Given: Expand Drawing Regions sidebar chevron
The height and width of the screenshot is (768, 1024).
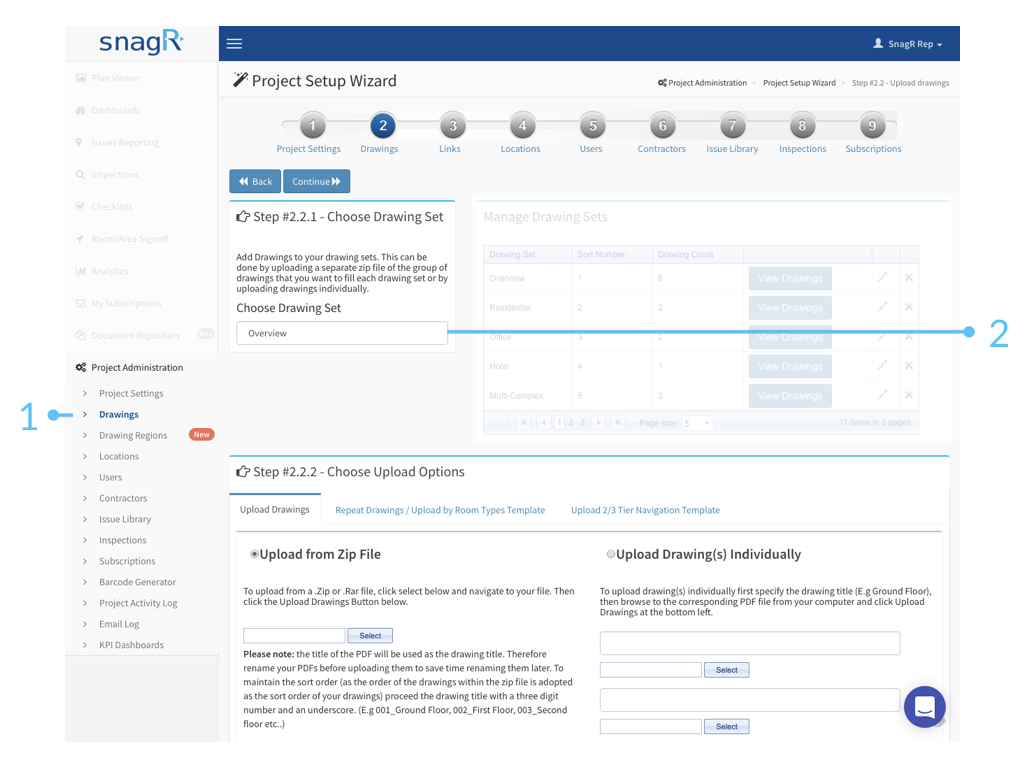Looking at the screenshot, I should tap(85, 435).
